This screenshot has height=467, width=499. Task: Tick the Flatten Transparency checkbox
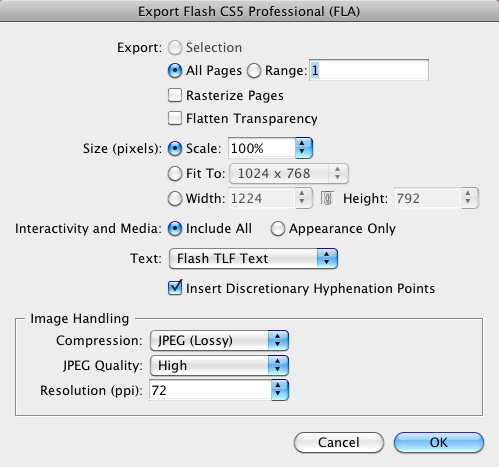point(175,118)
